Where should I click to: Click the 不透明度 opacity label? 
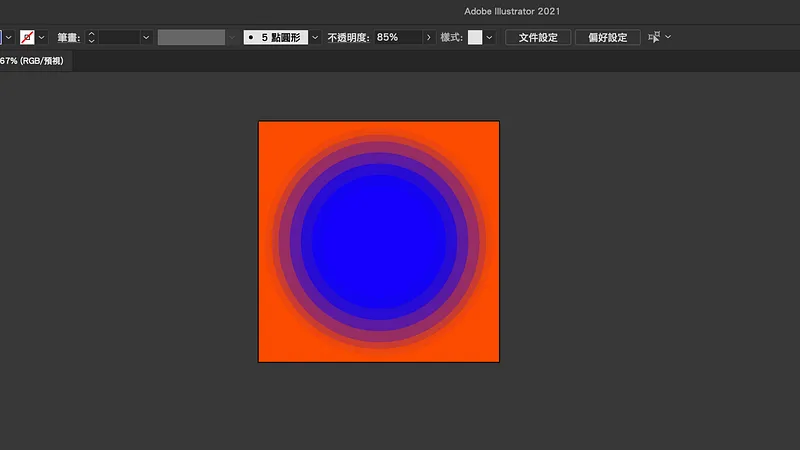coord(348,37)
